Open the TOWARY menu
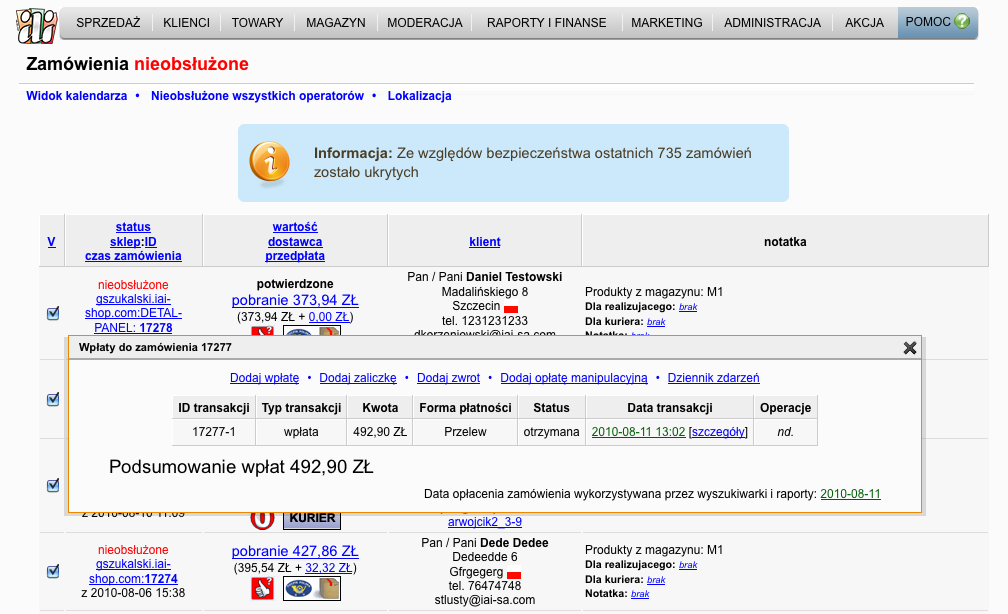The height and width of the screenshot is (614, 1008). pos(257,23)
